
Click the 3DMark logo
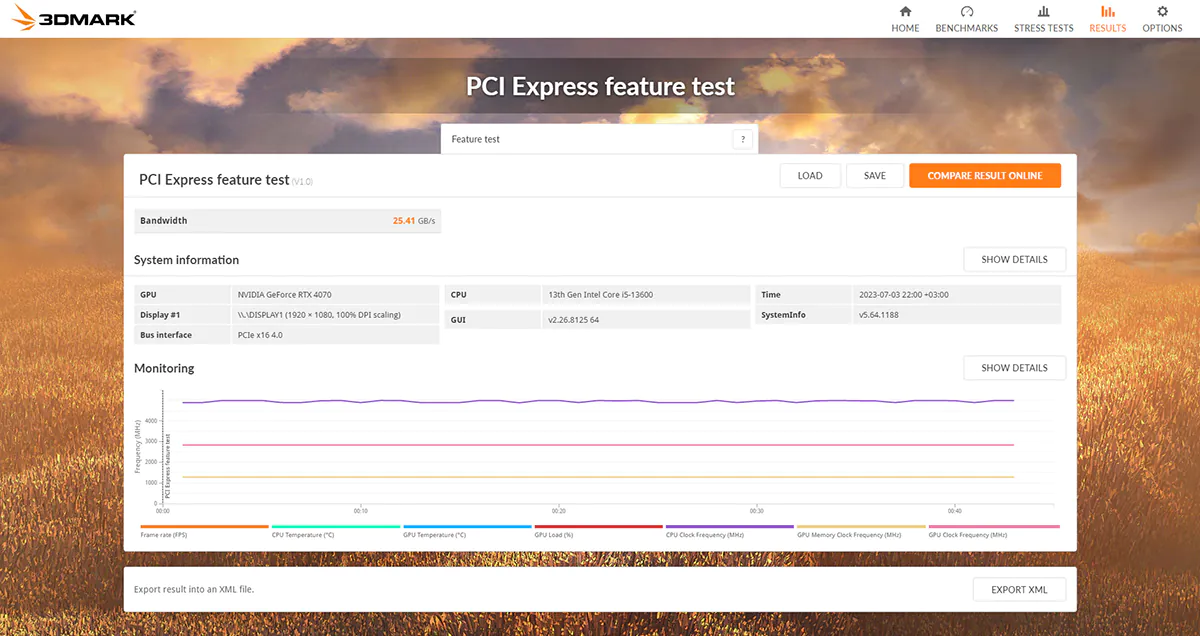74,18
